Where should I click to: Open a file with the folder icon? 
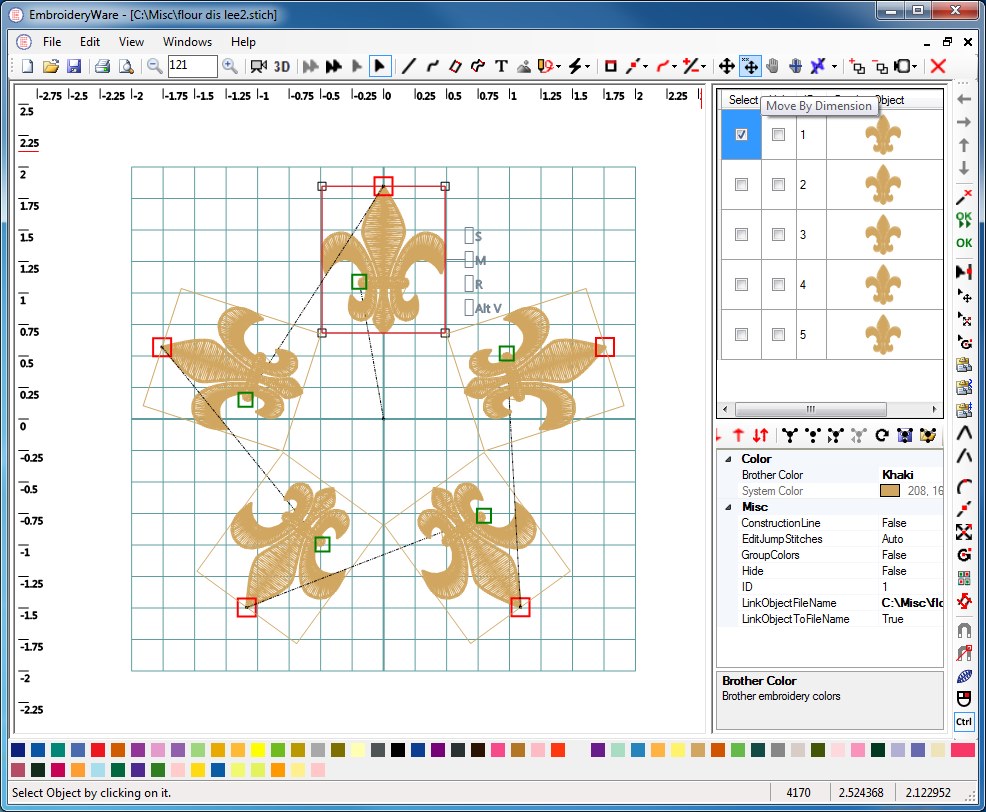(51, 66)
